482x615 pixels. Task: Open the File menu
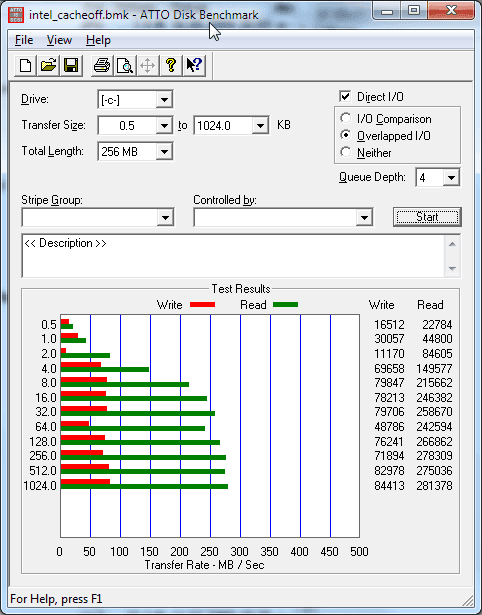[24, 40]
